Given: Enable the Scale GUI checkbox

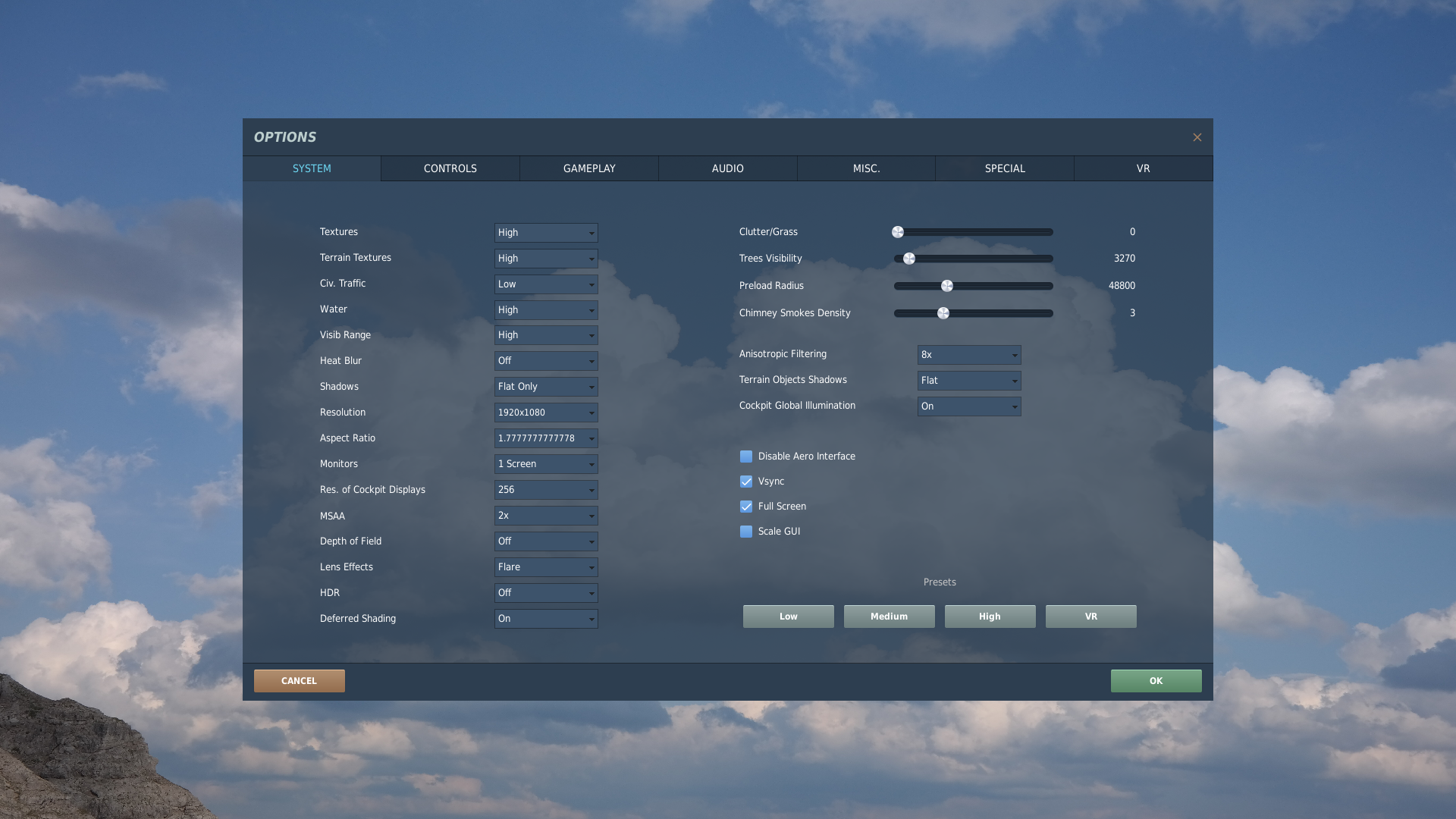Looking at the screenshot, I should [746, 532].
